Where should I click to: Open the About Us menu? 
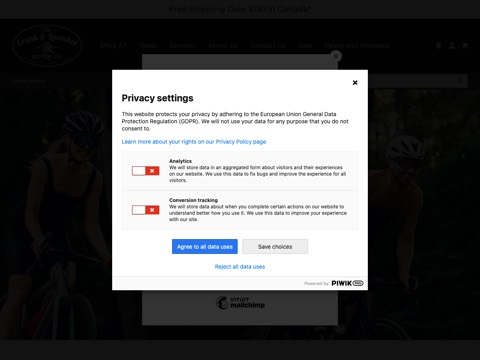223,45
